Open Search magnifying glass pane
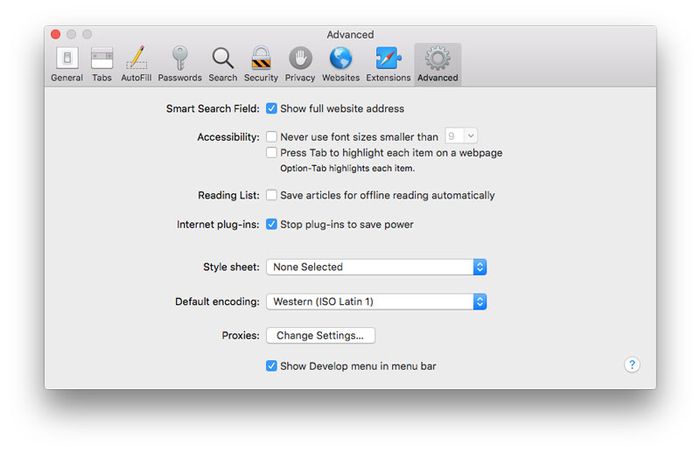The width and height of the screenshot is (700, 452). click(223, 64)
